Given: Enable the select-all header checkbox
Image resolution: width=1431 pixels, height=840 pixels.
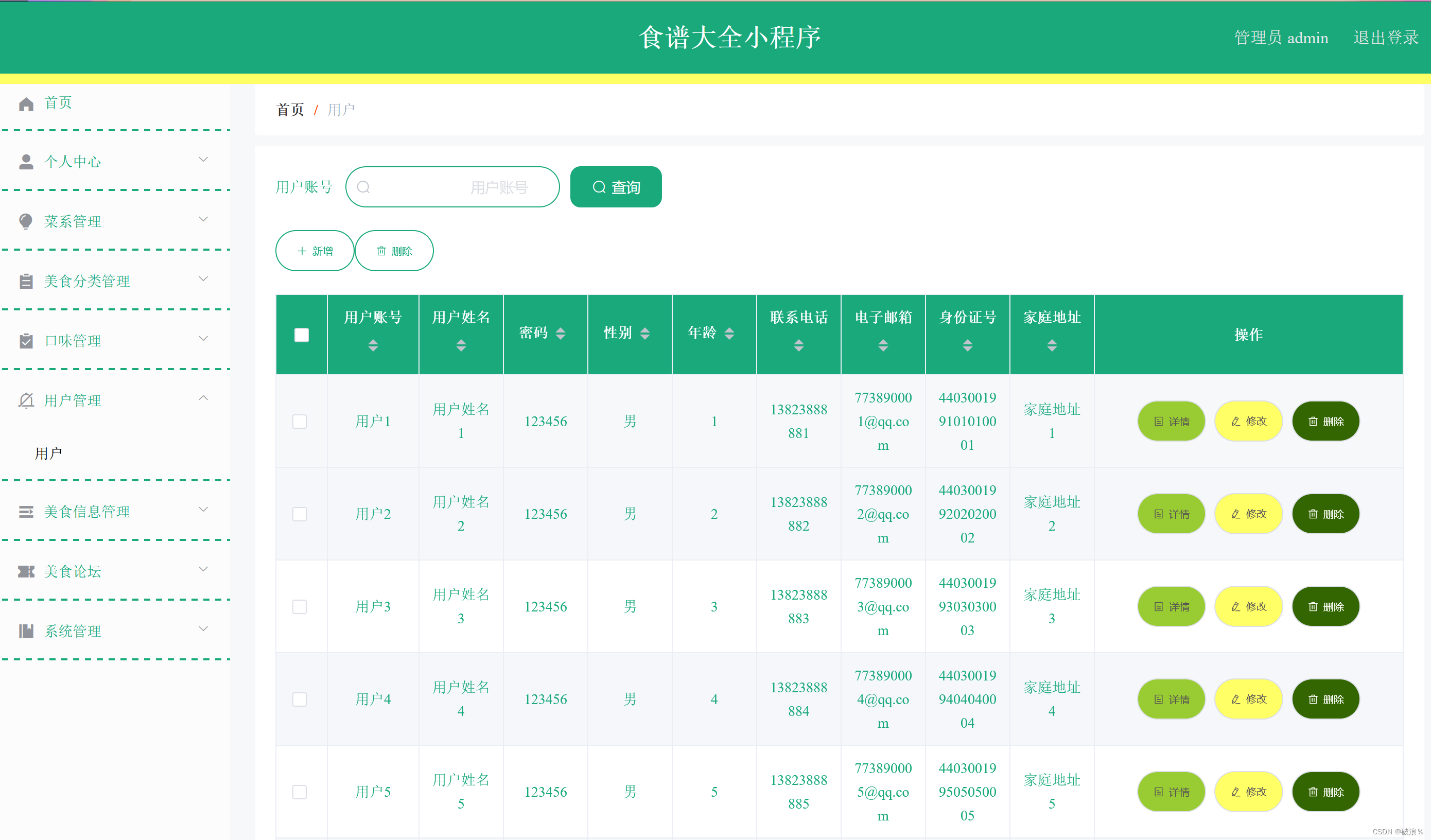Looking at the screenshot, I should pos(302,334).
